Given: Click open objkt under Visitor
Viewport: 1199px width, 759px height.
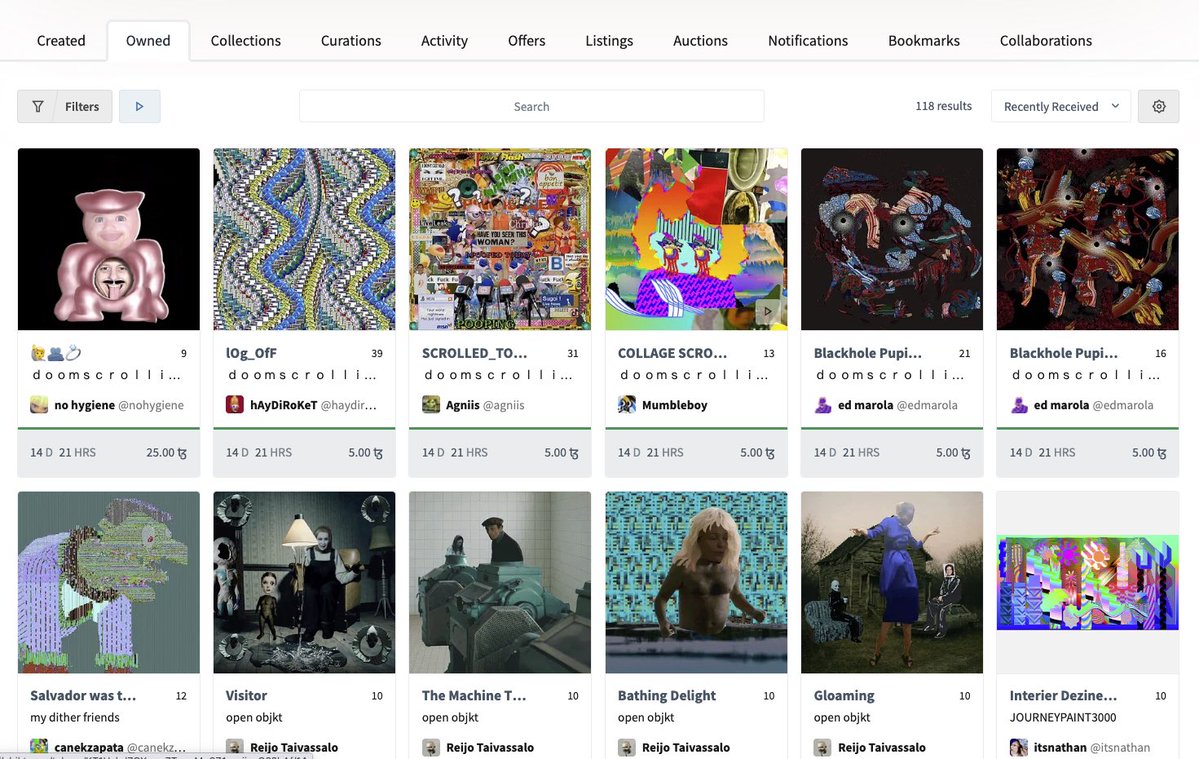Looking at the screenshot, I should (x=254, y=717).
